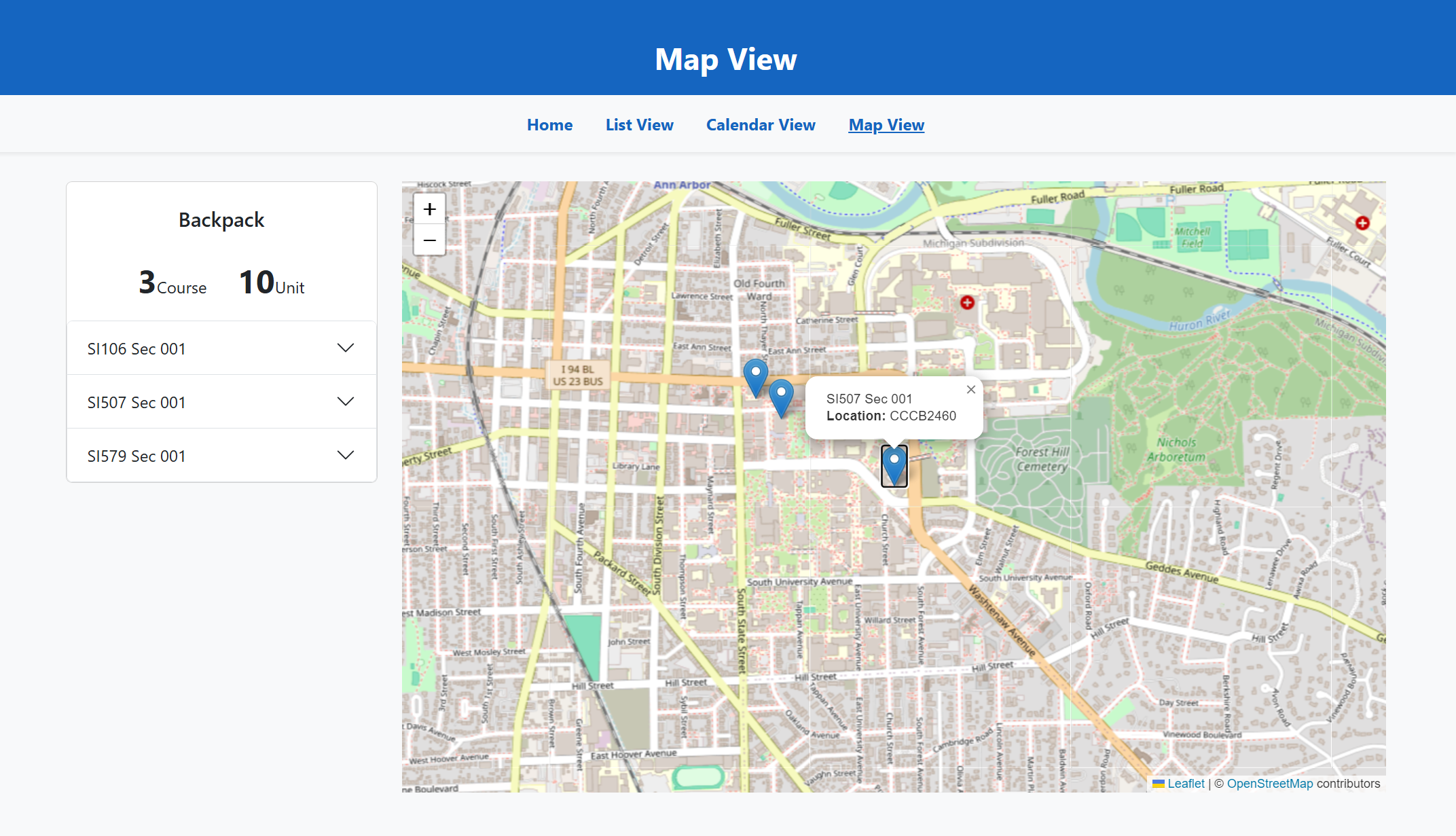1456x836 pixels.
Task: Click the hospital cross icon near Fuller Court
Action: tap(1362, 223)
